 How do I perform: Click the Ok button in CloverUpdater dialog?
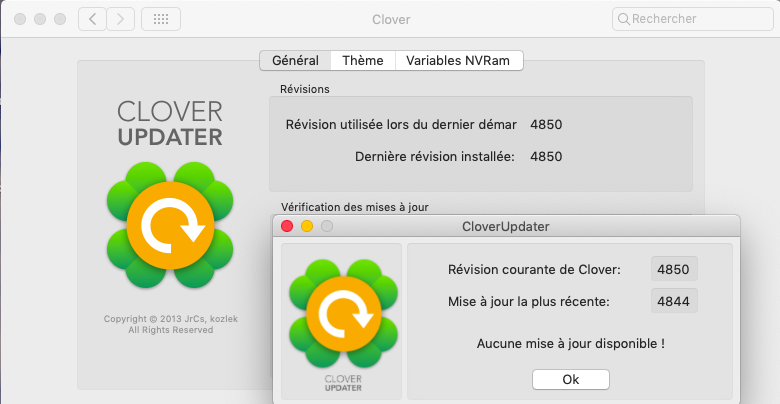pyautogui.click(x=571, y=380)
